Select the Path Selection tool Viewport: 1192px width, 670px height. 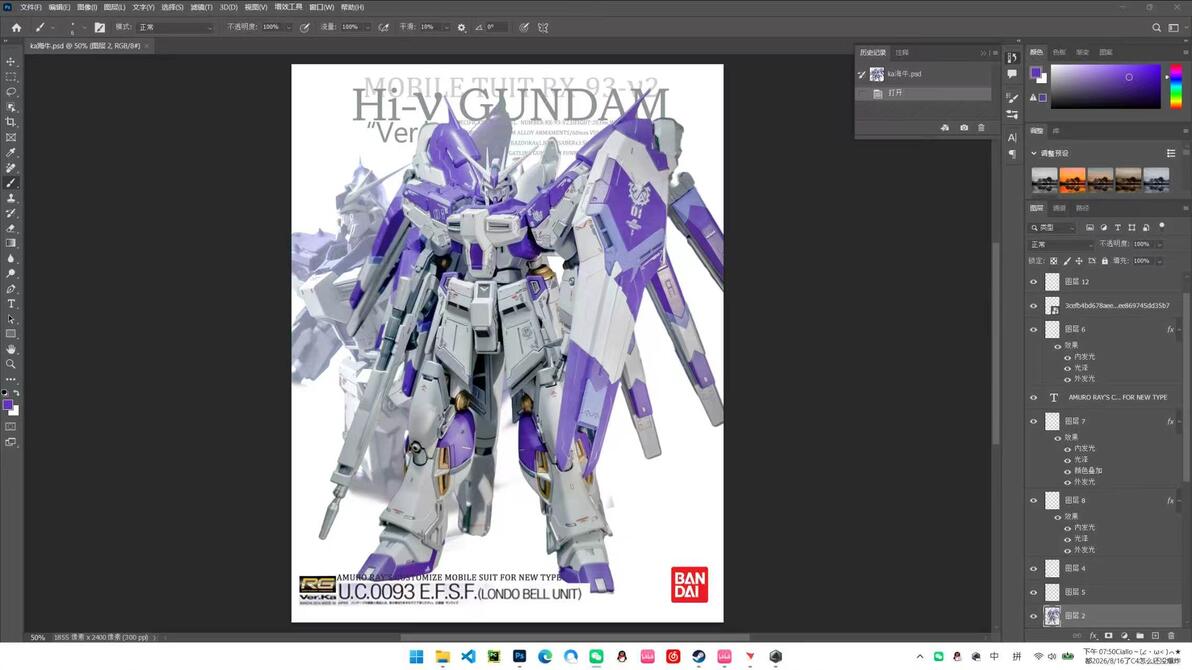(x=11, y=319)
